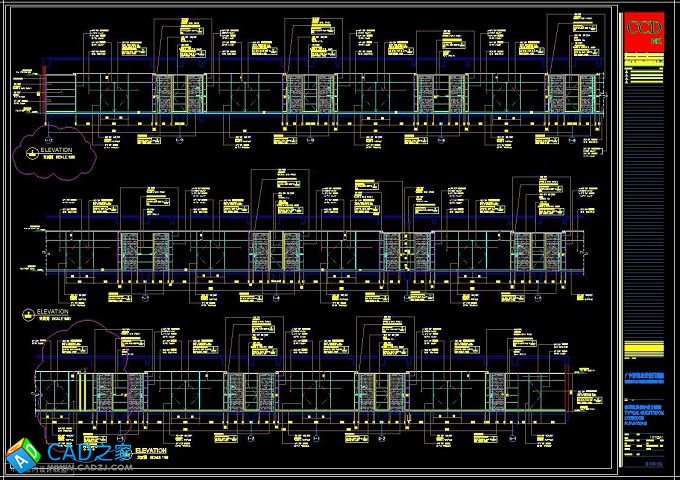
Task: Click the yellow note lines below the CCD logo
Action: [643, 70]
